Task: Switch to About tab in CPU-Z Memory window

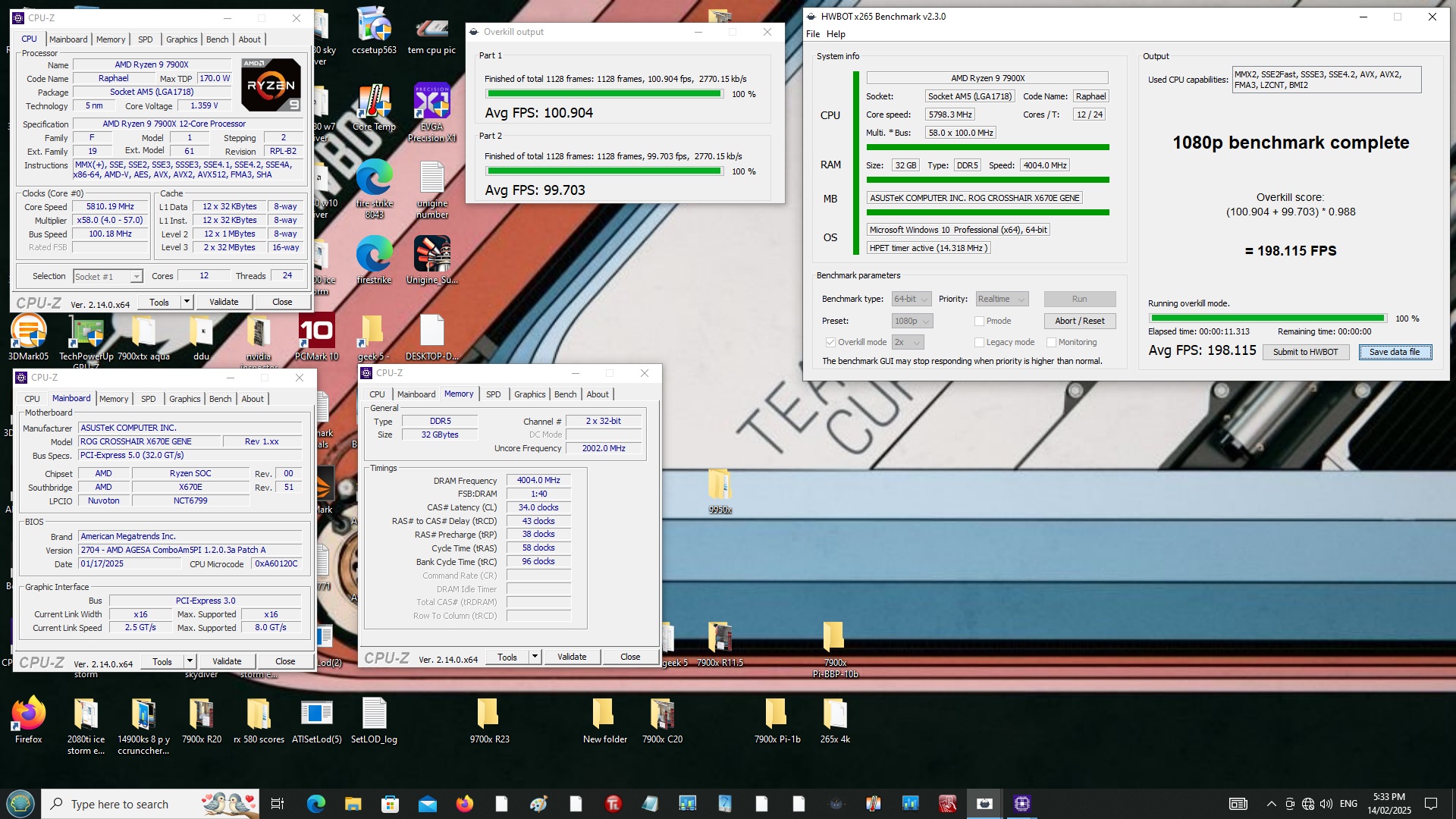Action: click(598, 394)
